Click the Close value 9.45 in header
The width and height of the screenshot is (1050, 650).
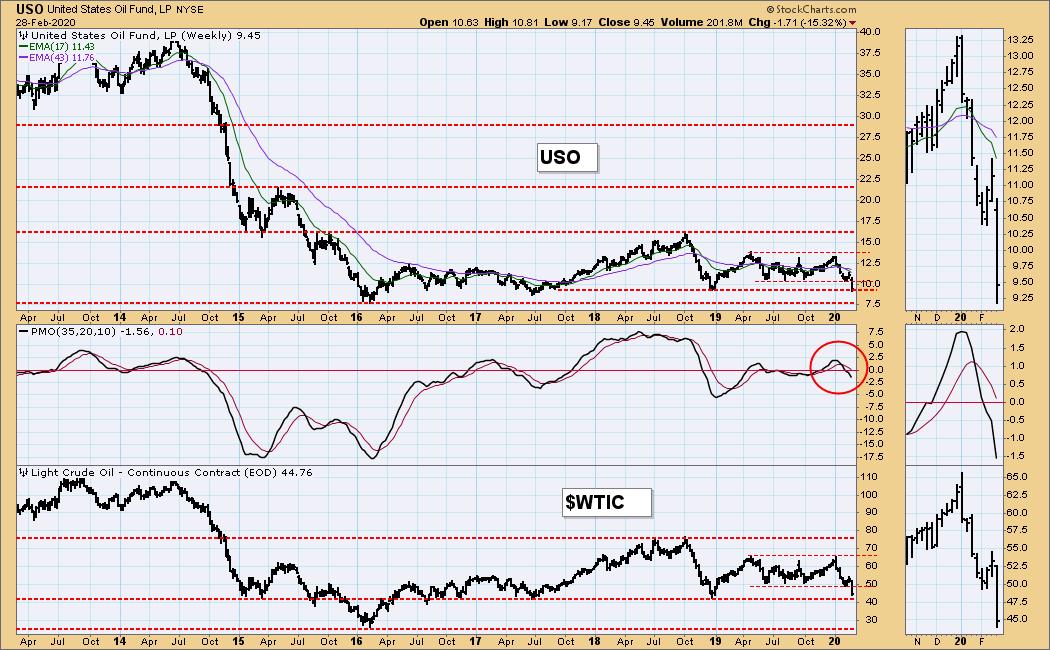coord(644,22)
